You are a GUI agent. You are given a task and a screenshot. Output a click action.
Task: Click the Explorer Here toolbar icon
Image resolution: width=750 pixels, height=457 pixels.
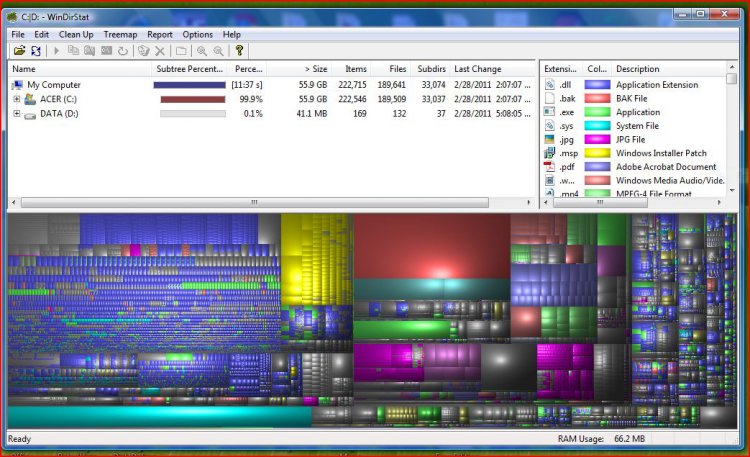89,50
